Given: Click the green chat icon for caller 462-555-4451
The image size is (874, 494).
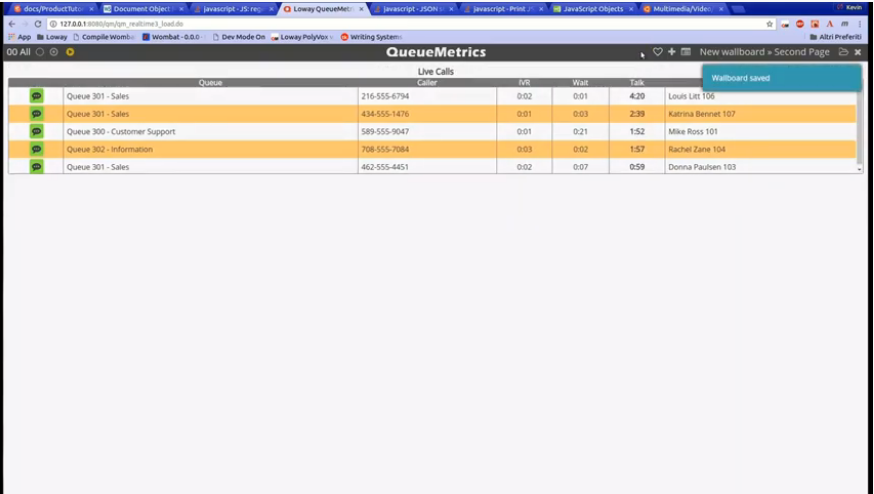Looking at the screenshot, I should (36, 167).
